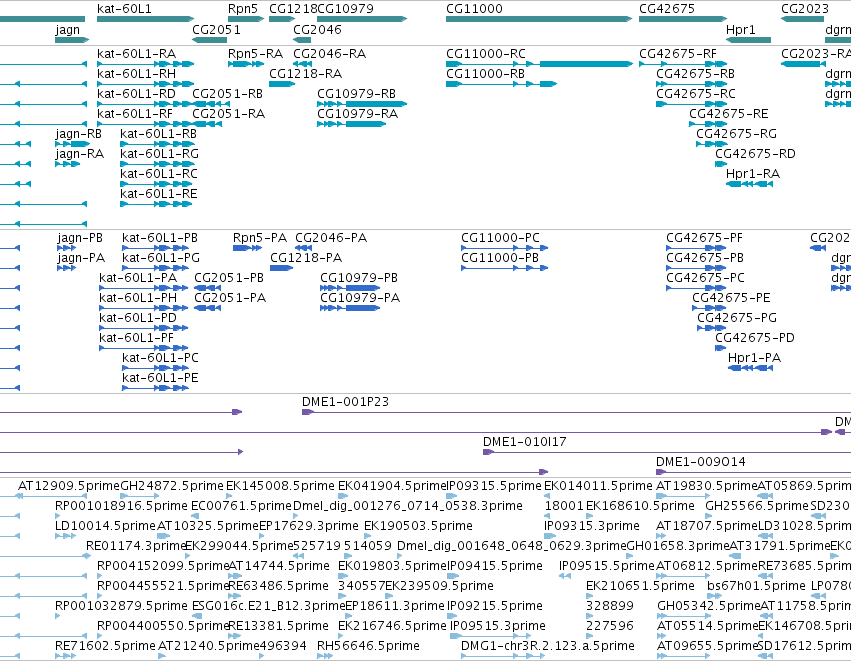Select transcript kat-60L1-RC
Screen dimensions: 851x661
159,174
